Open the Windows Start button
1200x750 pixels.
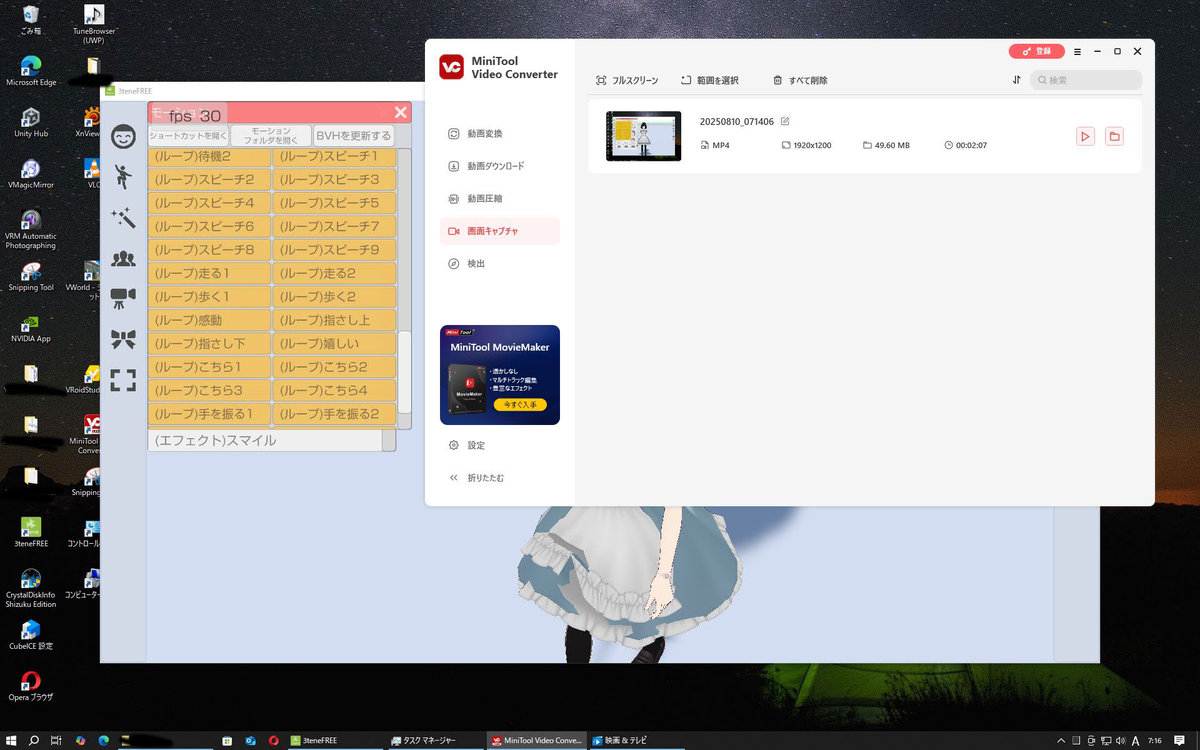9,741
